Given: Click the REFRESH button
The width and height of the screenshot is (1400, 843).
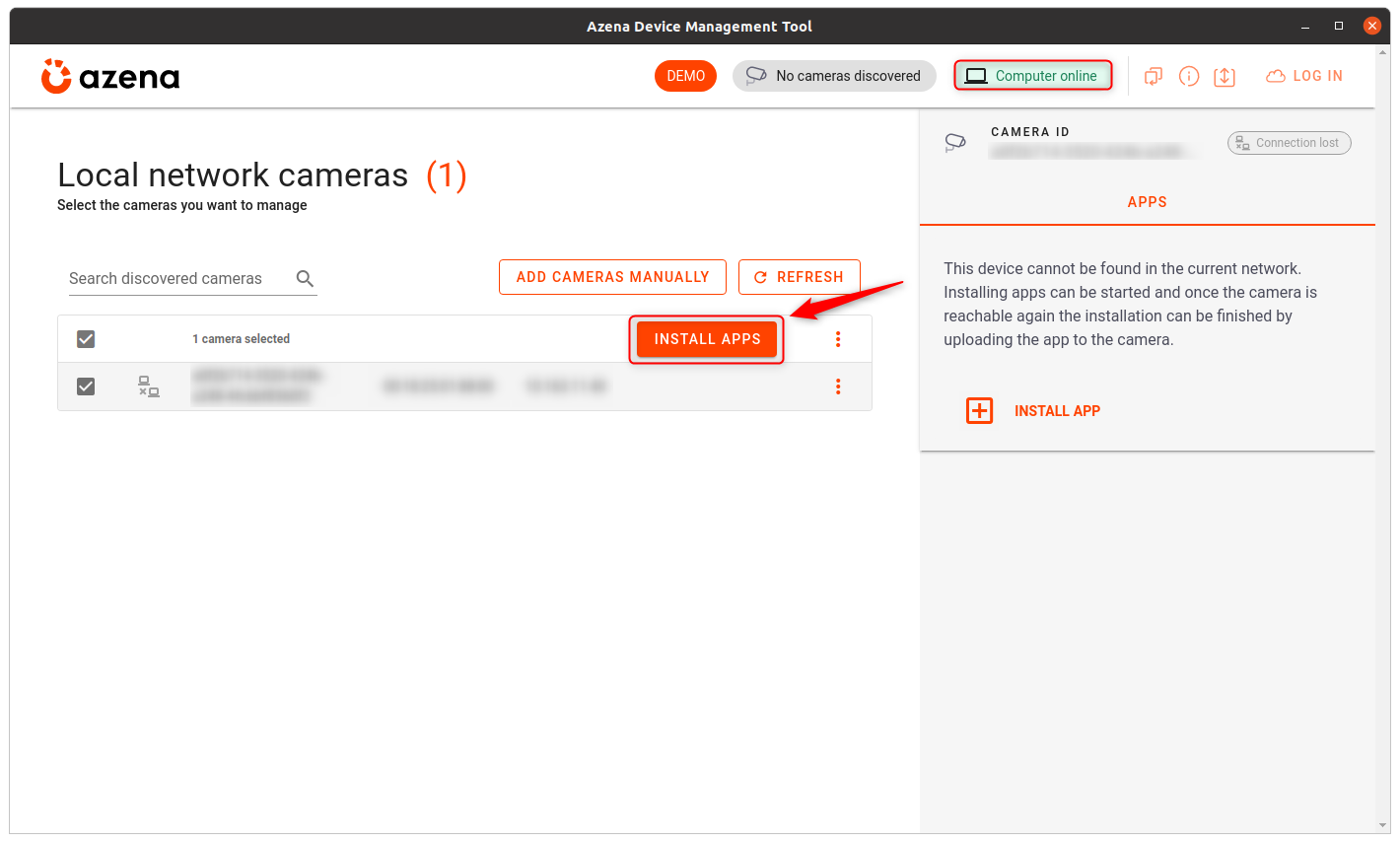Looking at the screenshot, I should [799, 277].
